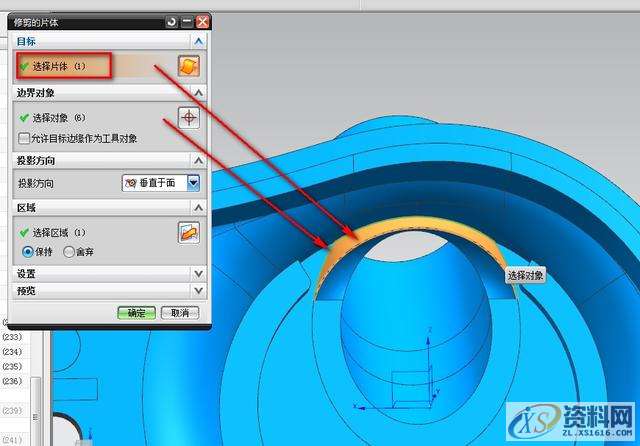Click the 选择片体 green checkmark
Viewport: 640px width, 446px height.
click(x=25, y=66)
